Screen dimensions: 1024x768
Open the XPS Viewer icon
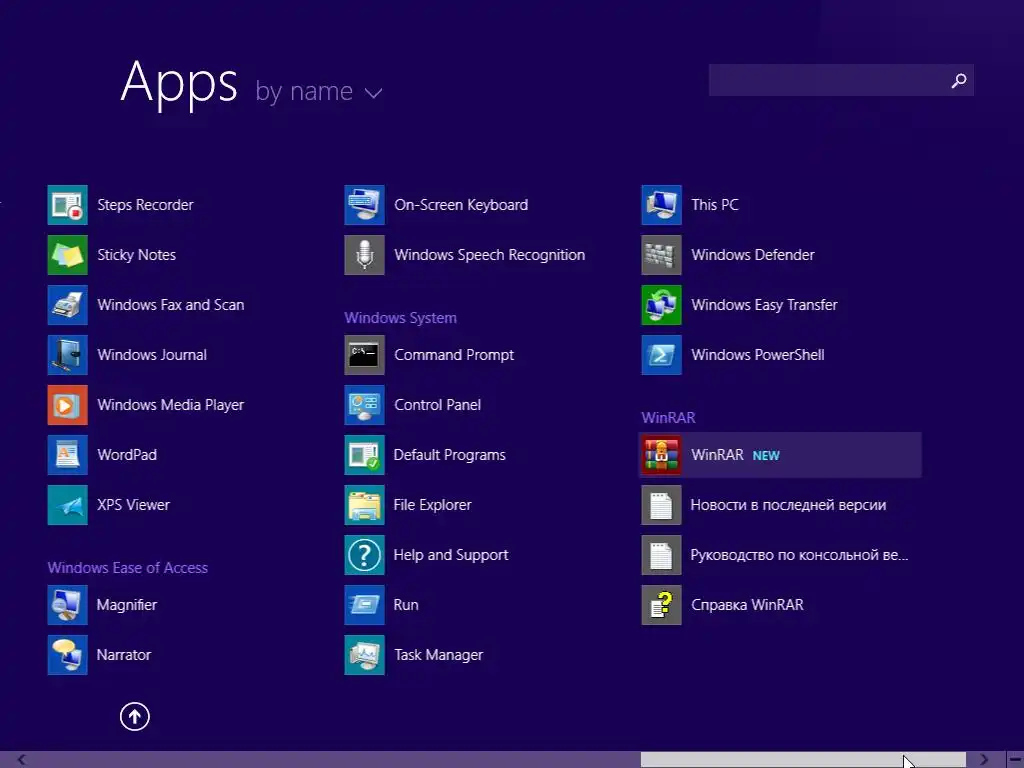[67, 505]
